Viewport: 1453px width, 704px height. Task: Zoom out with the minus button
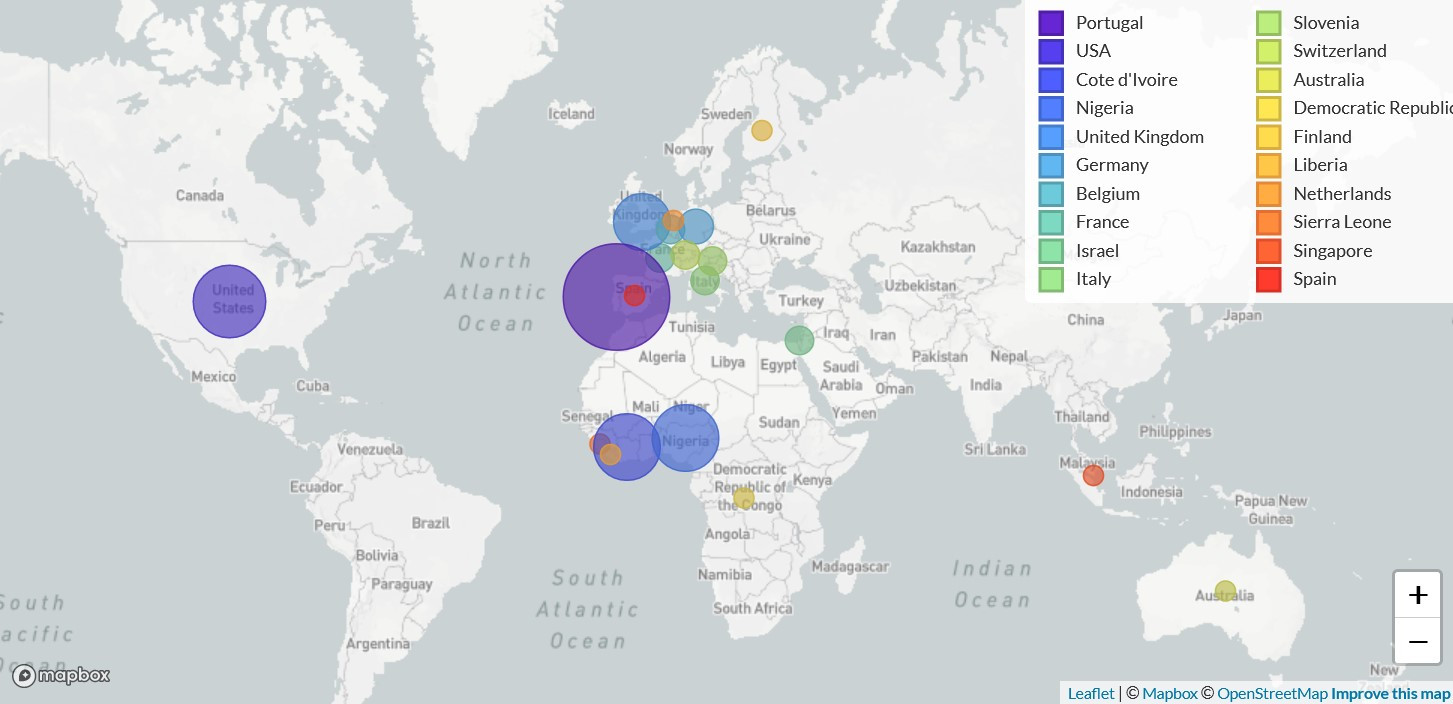coord(1417,641)
